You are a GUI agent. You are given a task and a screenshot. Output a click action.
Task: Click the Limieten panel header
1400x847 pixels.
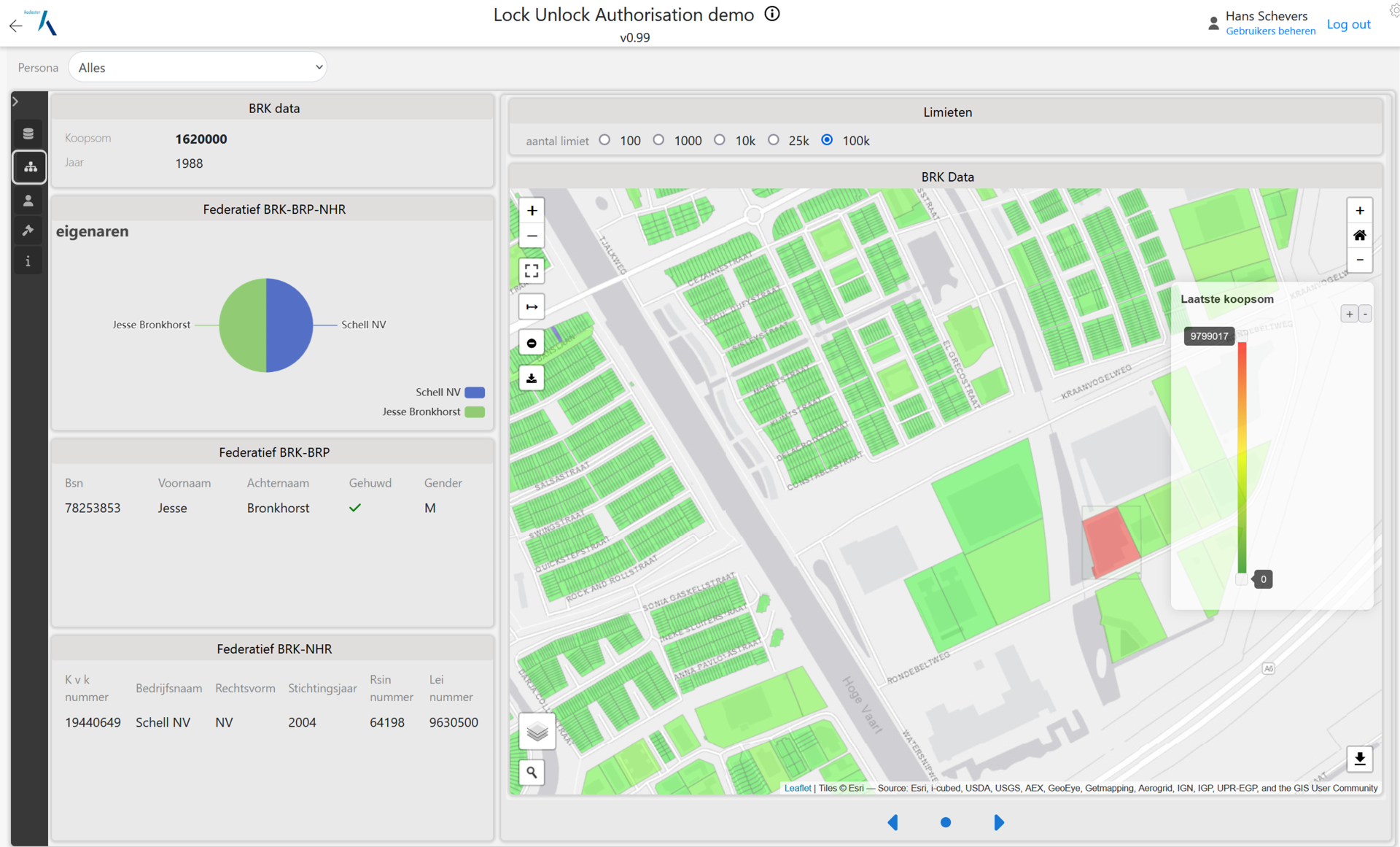click(947, 112)
